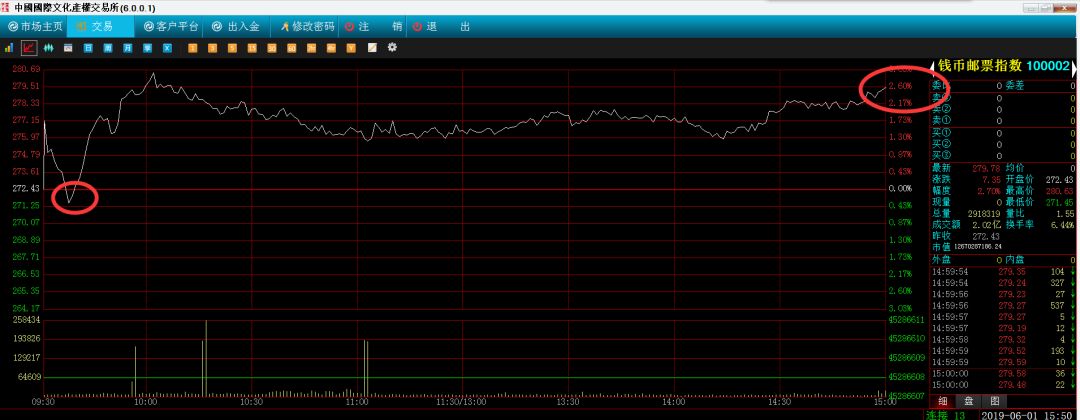Click the 成交额 value 2.02亿

pyautogui.click(x=985, y=225)
